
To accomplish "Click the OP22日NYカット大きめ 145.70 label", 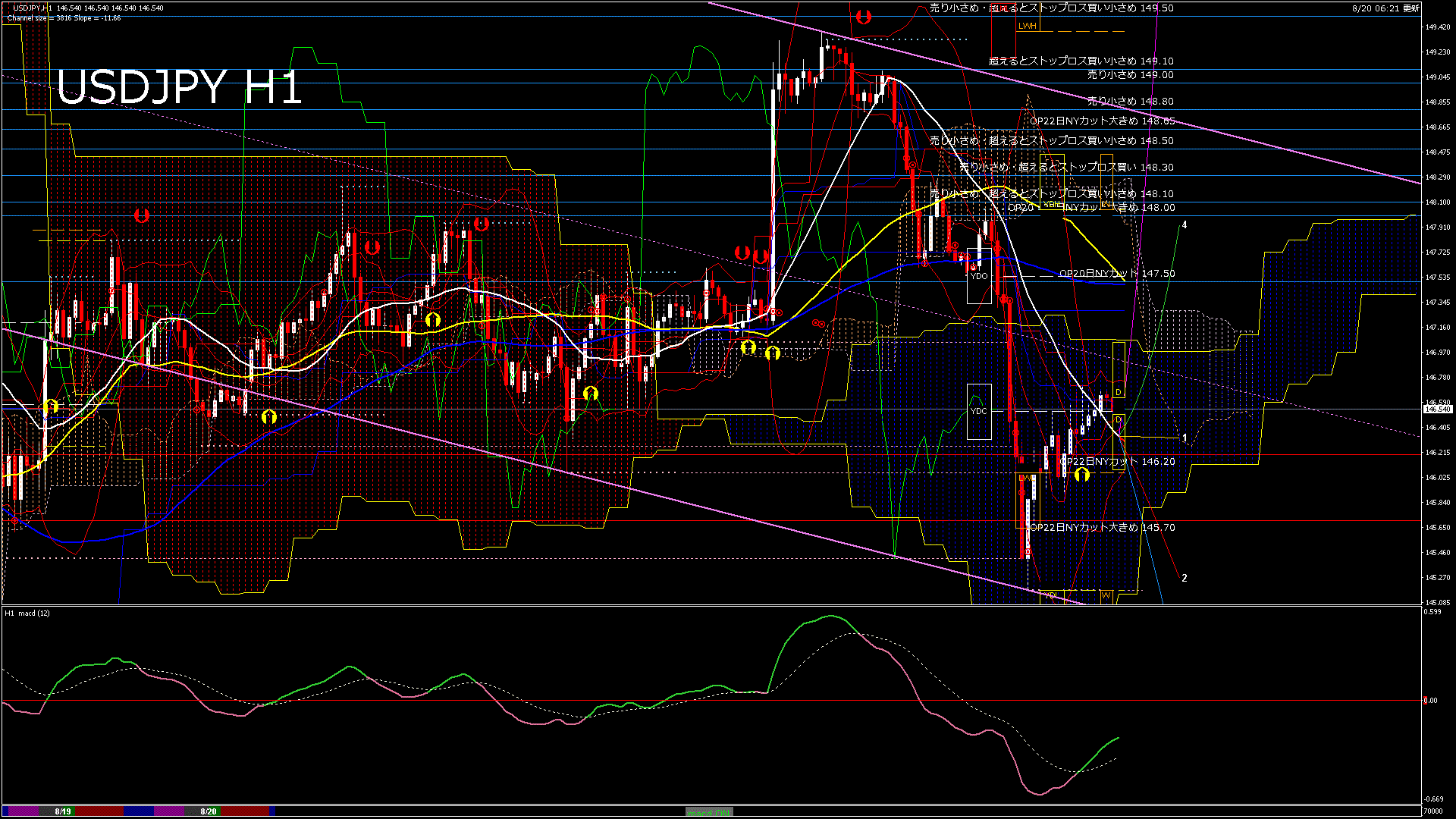I will 1102,527.
